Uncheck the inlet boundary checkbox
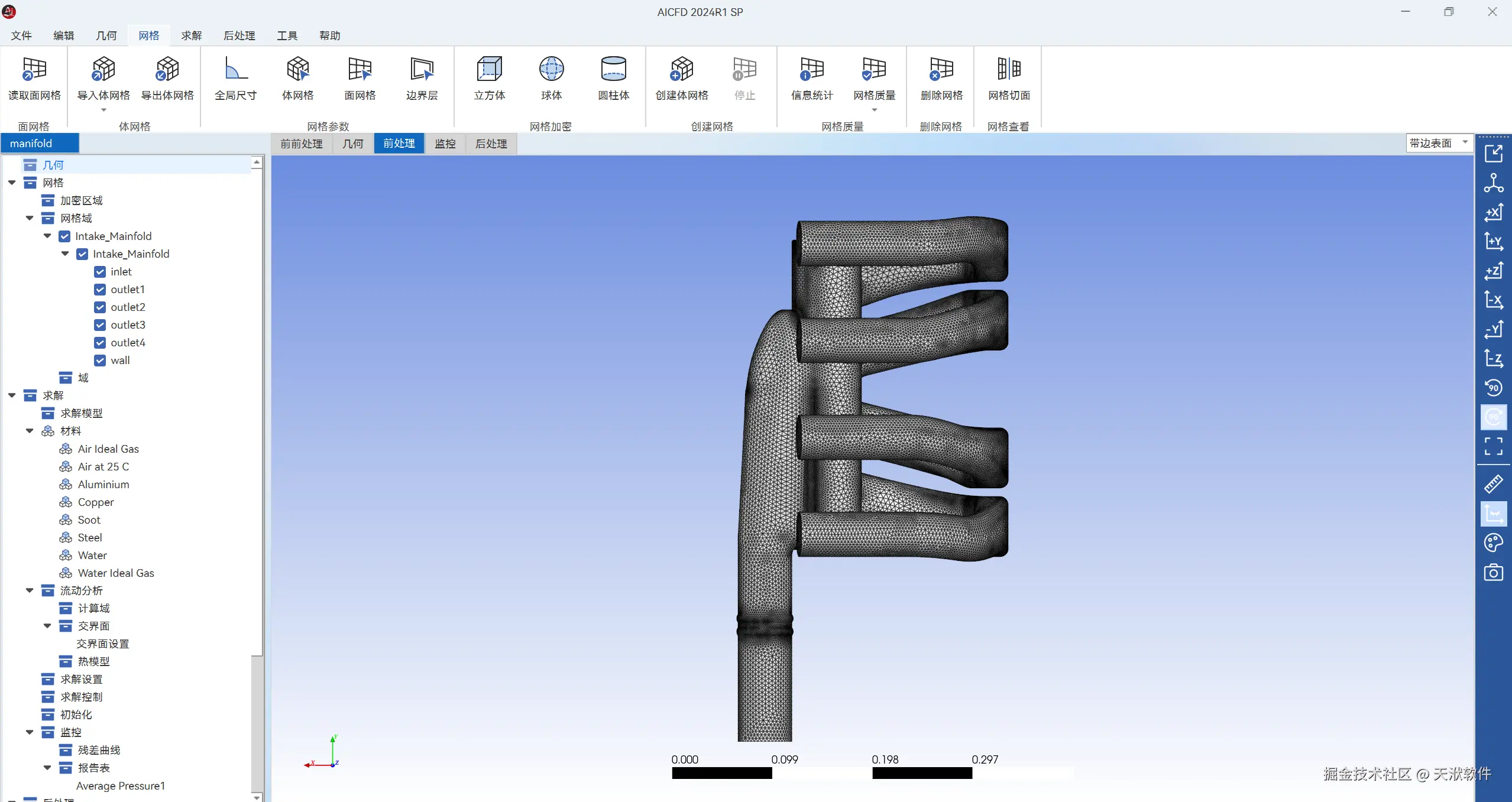The height and width of the screenshot is (802, 1512). [100, 272]
